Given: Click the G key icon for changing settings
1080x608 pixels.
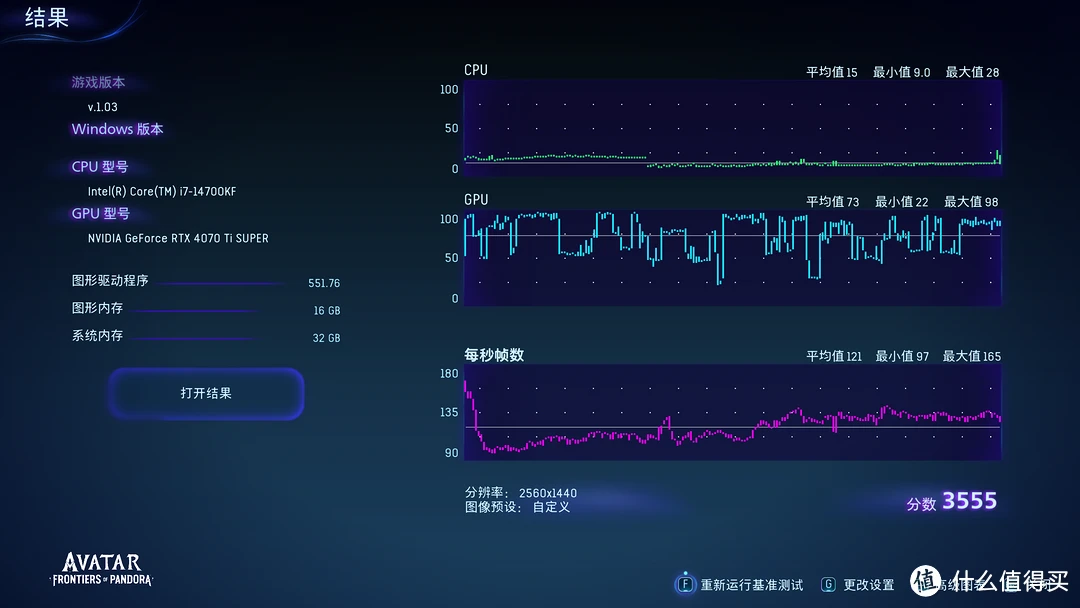Looking at the screenshot, I should tap(829, 585).
